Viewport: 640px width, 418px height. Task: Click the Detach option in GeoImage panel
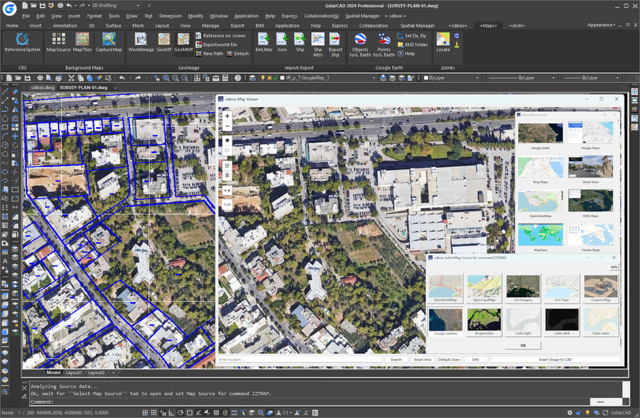[x=238, y=53]
